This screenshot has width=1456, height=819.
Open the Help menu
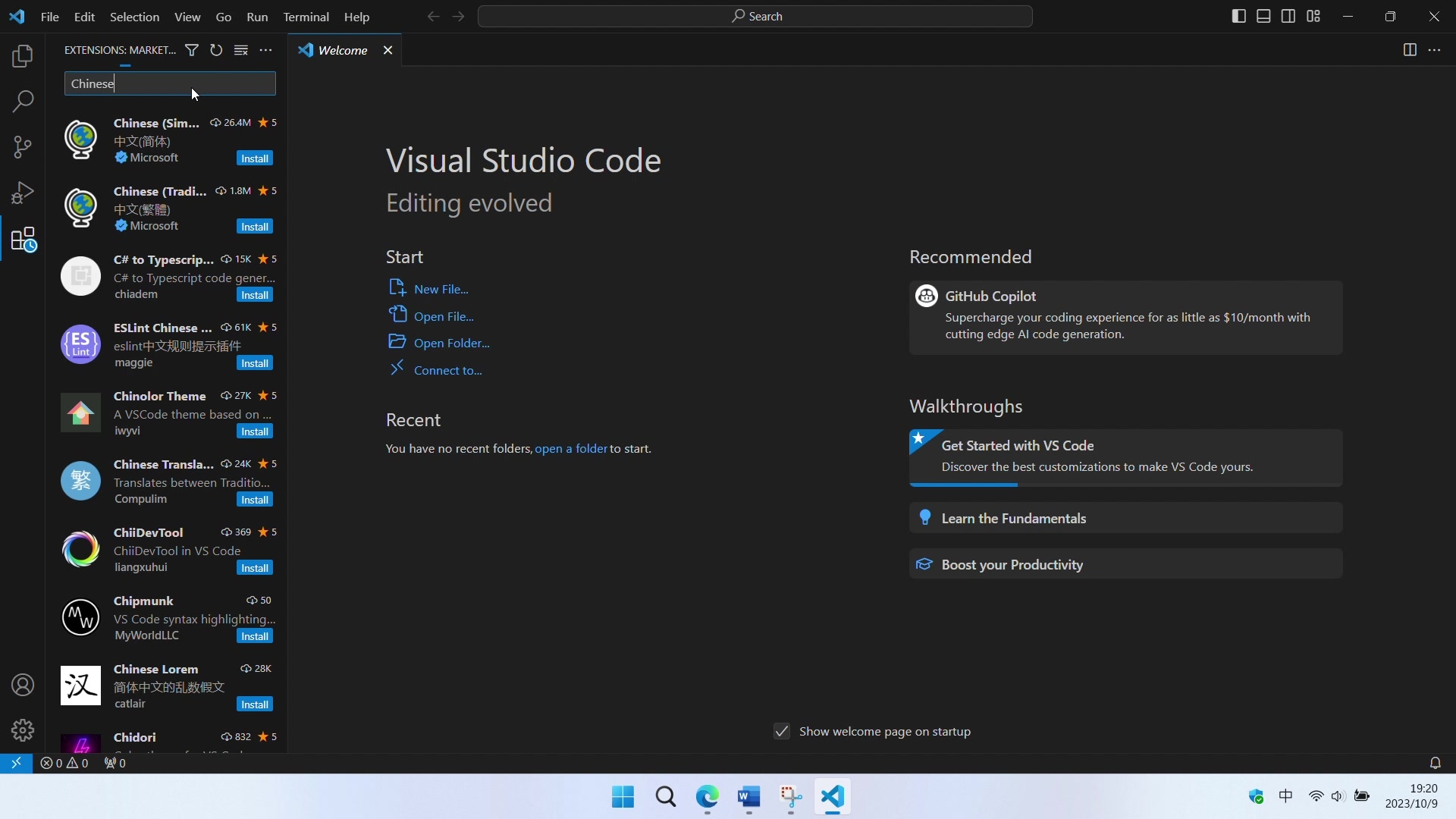tap(356, 17)
